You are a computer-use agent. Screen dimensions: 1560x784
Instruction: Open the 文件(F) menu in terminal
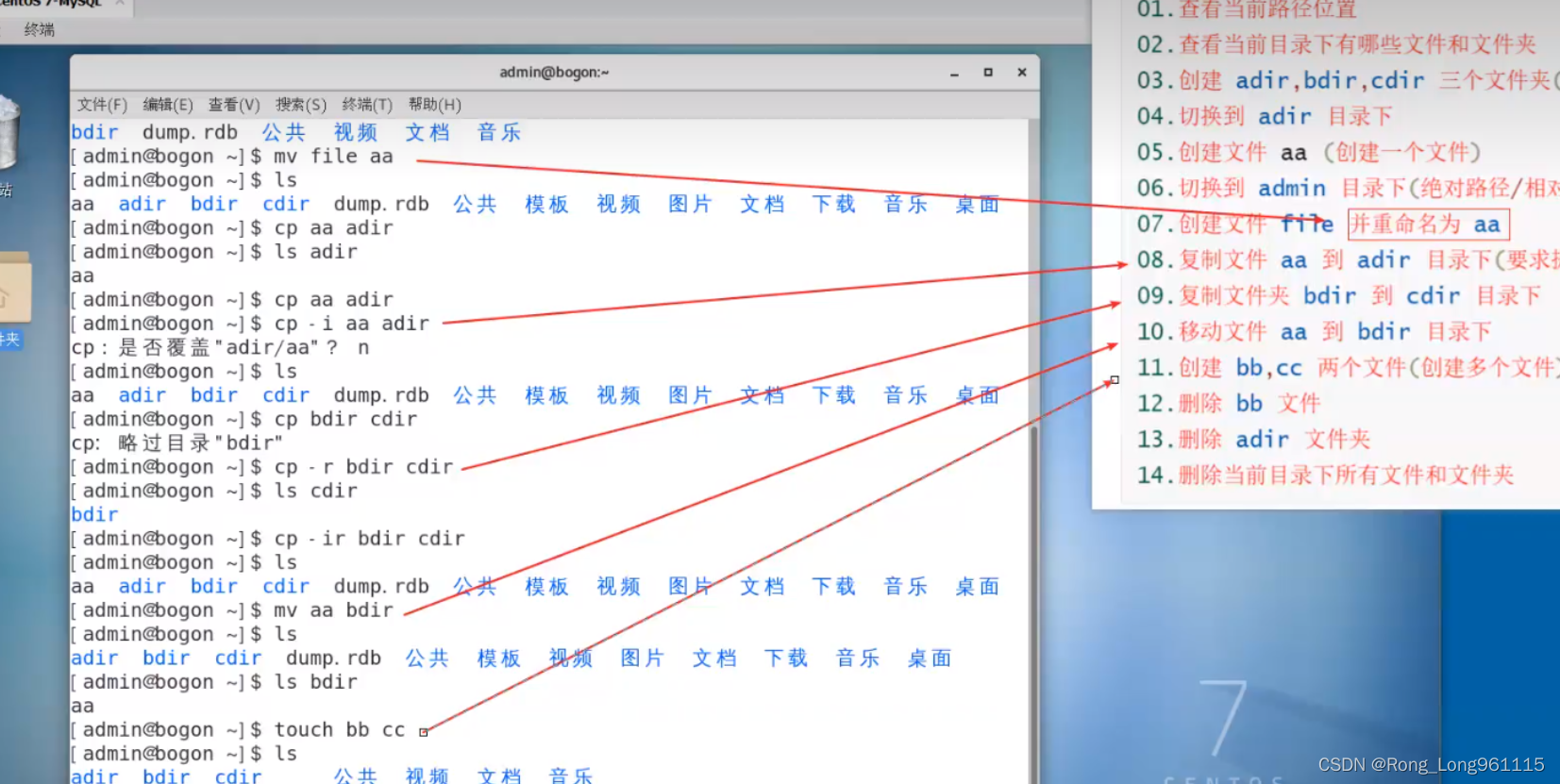102,105
